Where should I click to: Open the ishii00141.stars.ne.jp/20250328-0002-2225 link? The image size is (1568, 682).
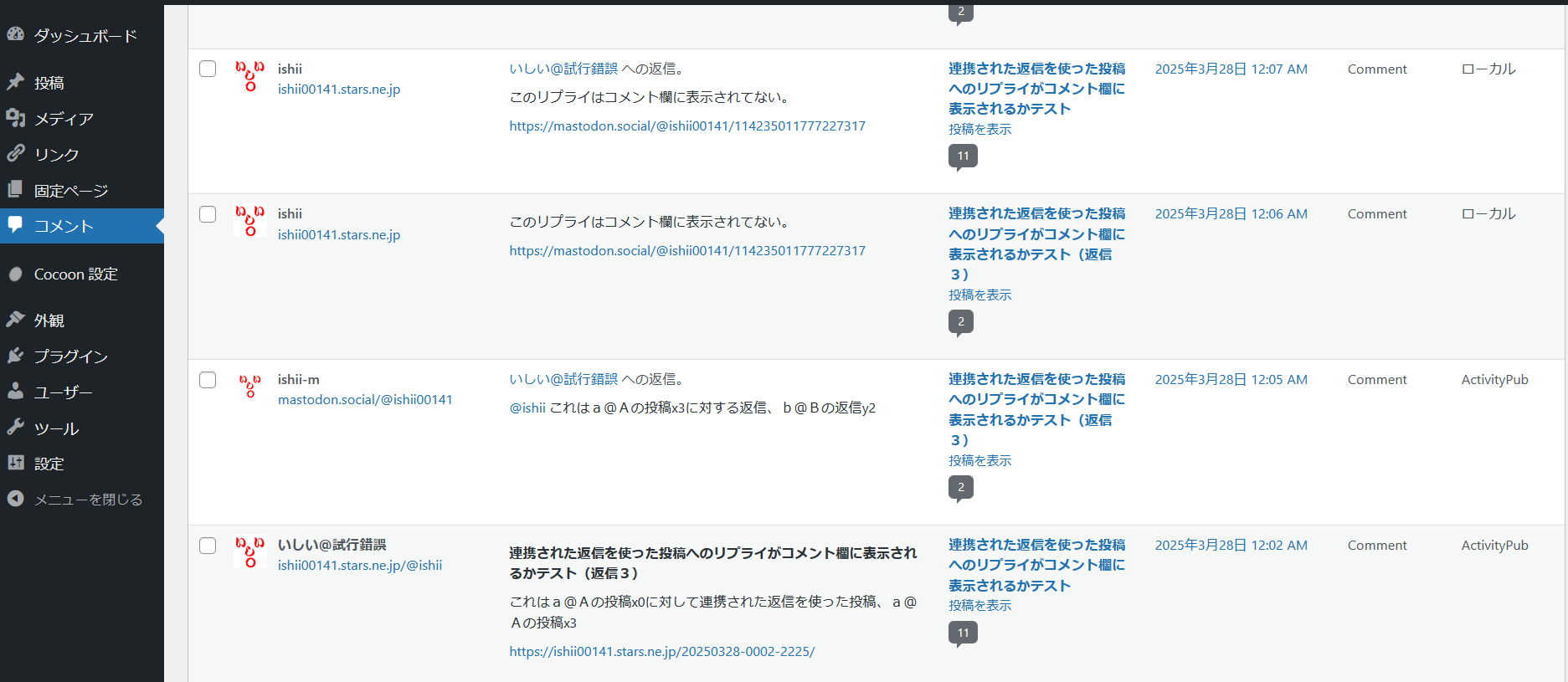pos(661,651)
